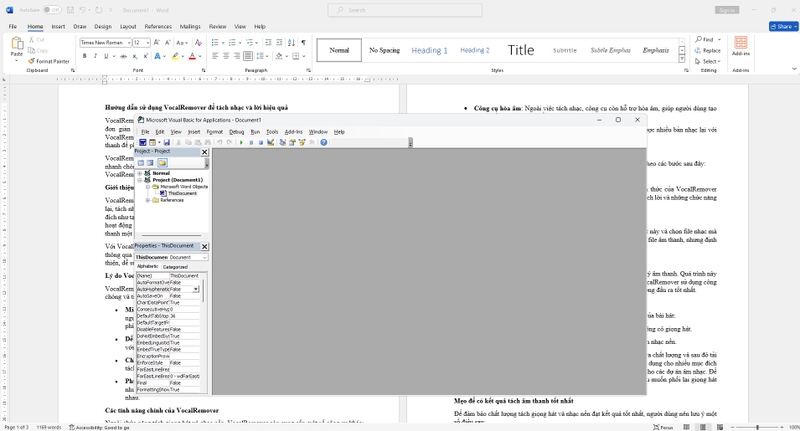This screenshot has height=431, width=800.
Task: Toggle the show paragraph marks button
Action: (302, 43)
